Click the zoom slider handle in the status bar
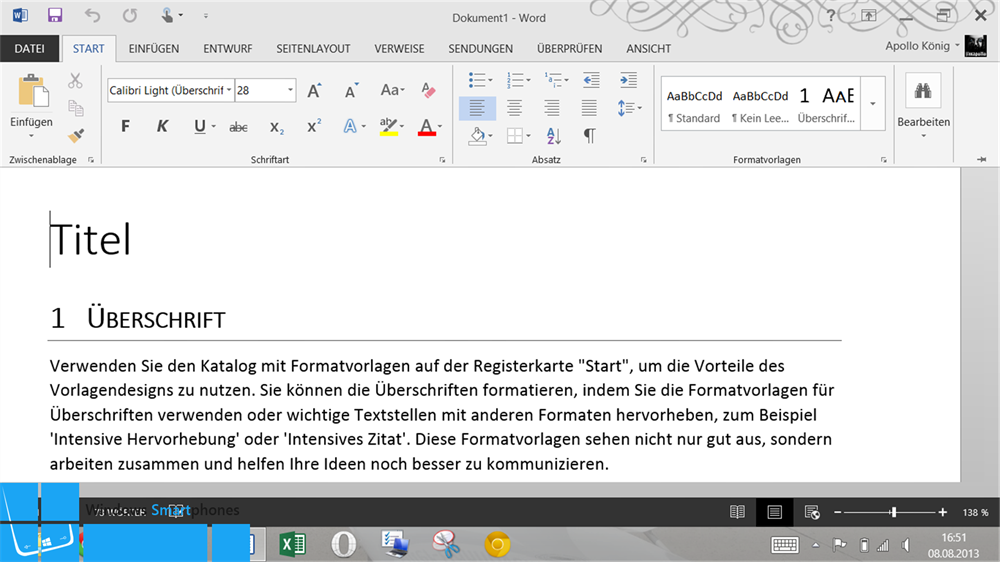 point(893,512)
